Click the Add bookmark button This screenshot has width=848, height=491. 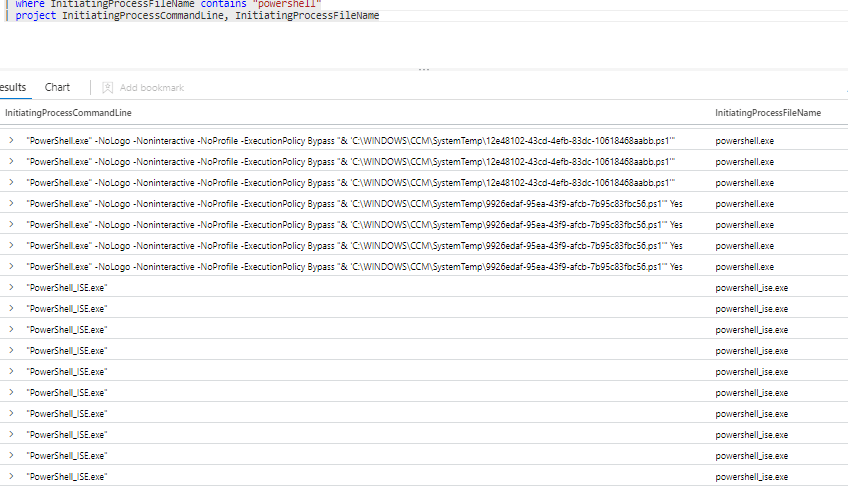tap(143, 88)
